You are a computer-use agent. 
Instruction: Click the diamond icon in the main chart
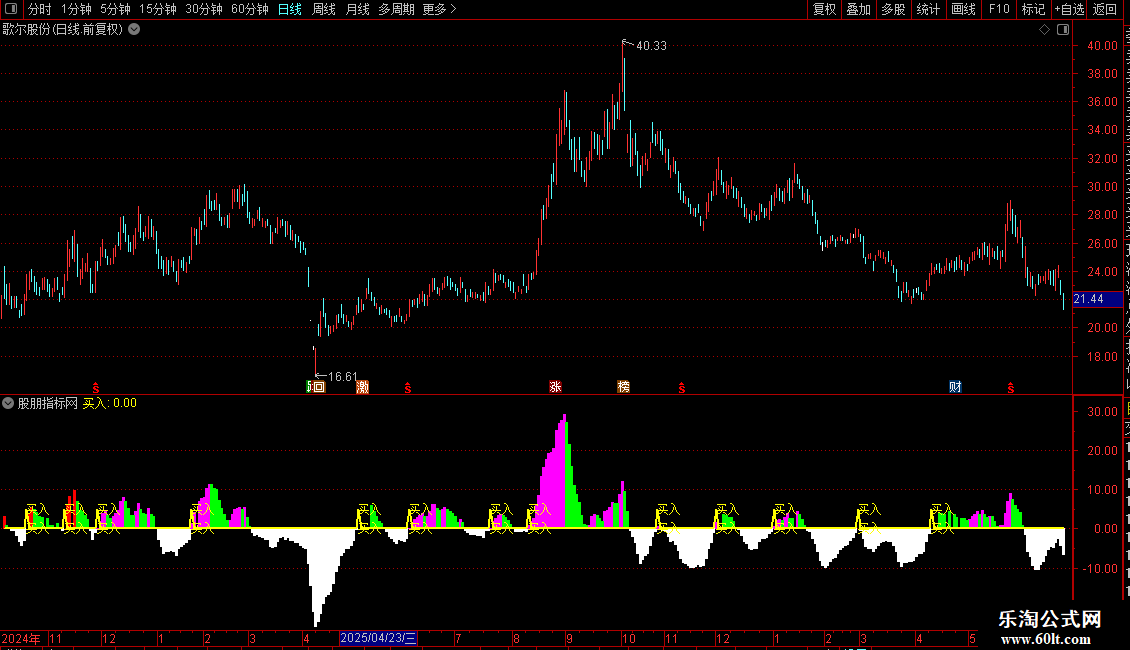pos(1044,30)
